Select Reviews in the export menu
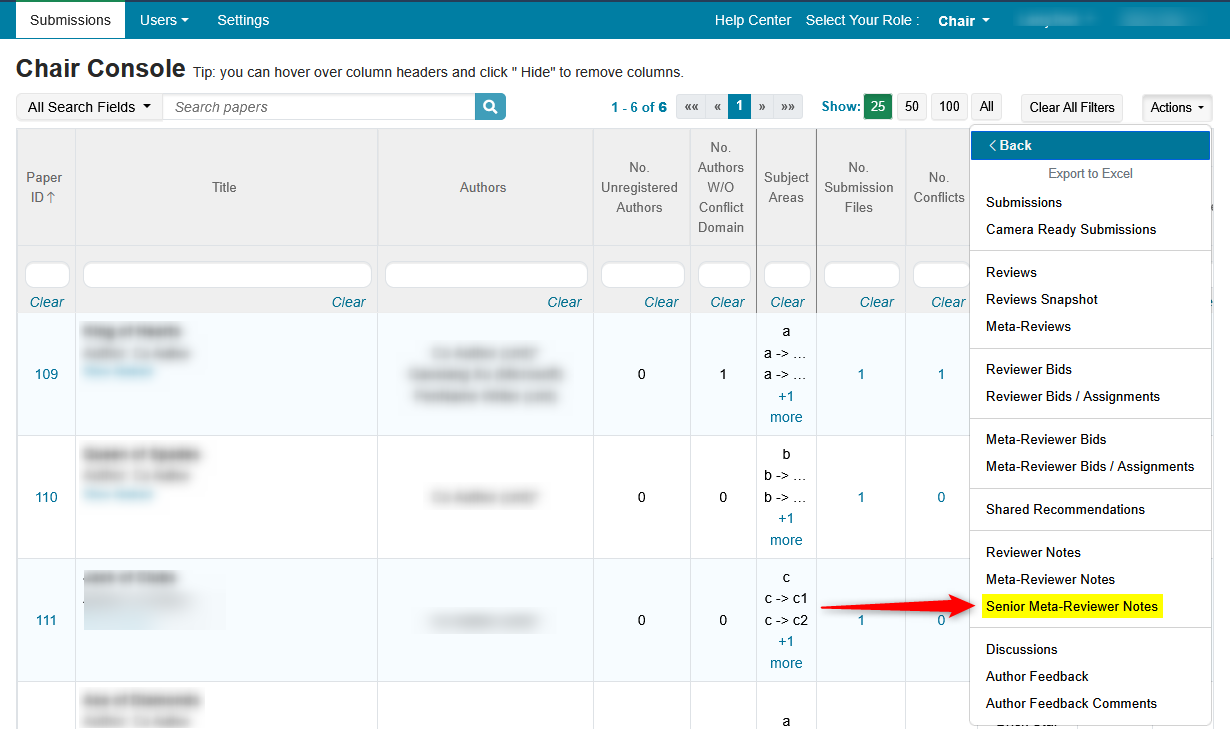 click(x=1011, y=272)
